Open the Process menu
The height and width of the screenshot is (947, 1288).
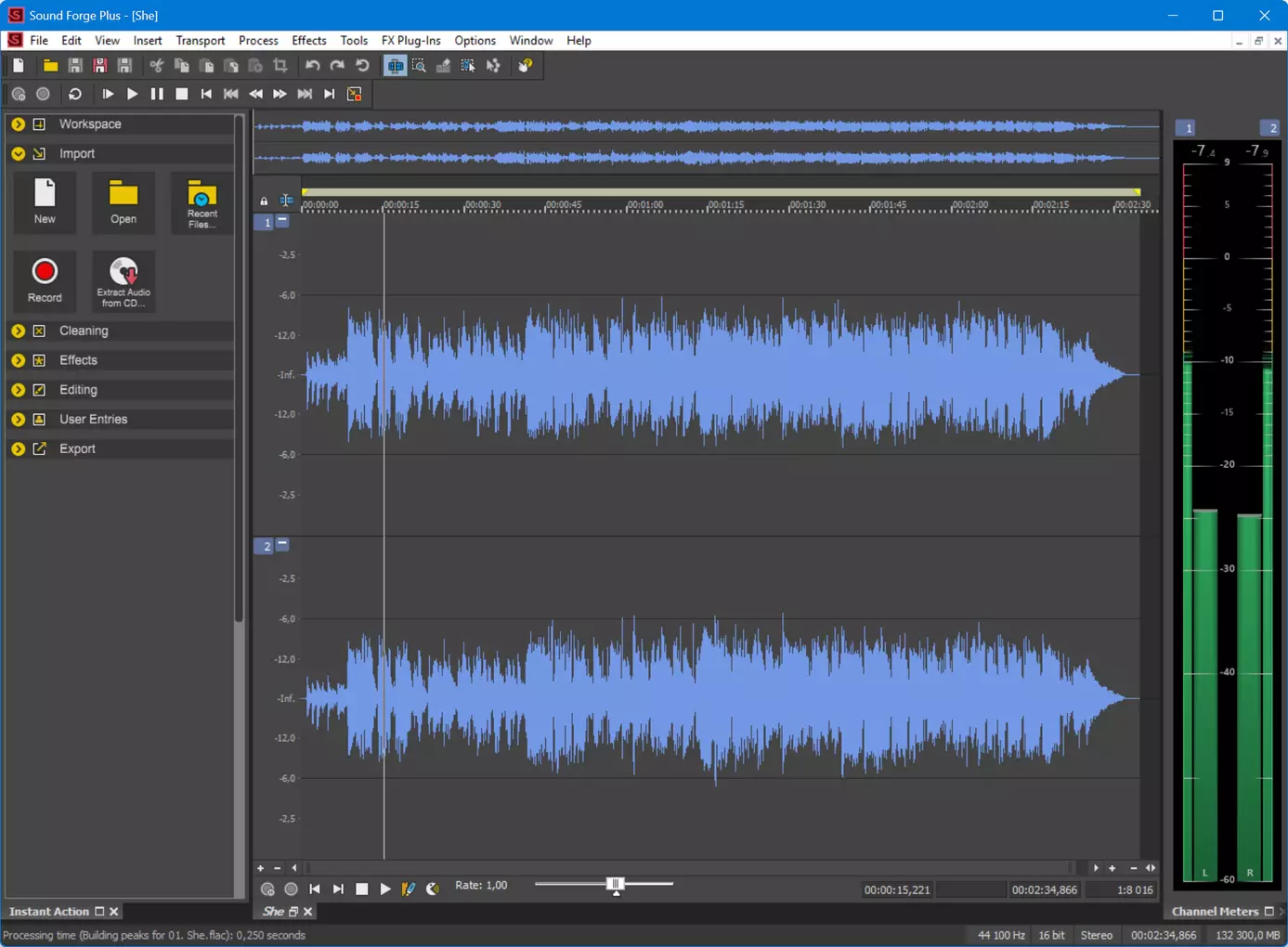click(x=258, y=41)
